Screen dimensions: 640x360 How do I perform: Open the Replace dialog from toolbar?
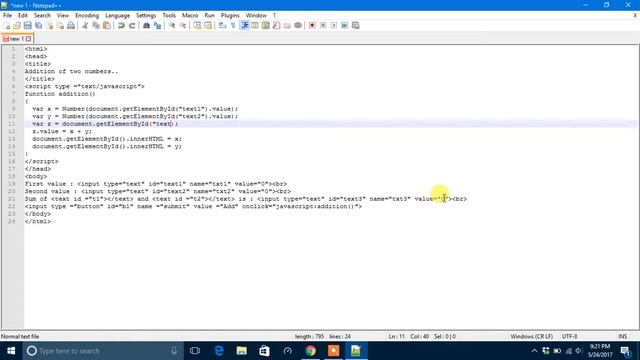[x=157, y=25]
